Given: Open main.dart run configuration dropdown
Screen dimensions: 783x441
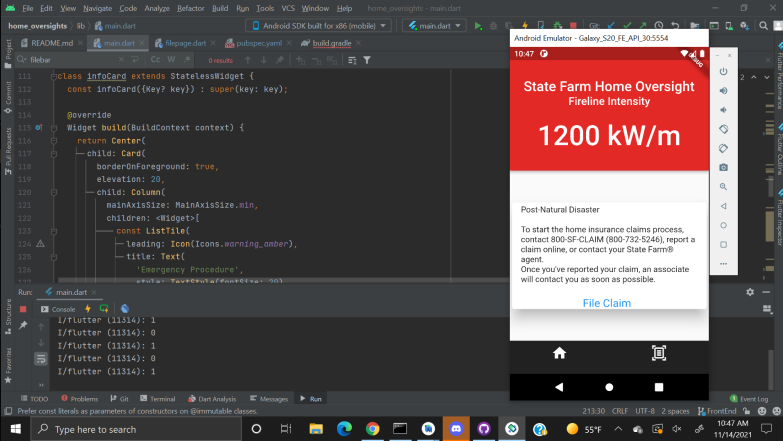Looking at the screenshot, I should pos(434,25).
